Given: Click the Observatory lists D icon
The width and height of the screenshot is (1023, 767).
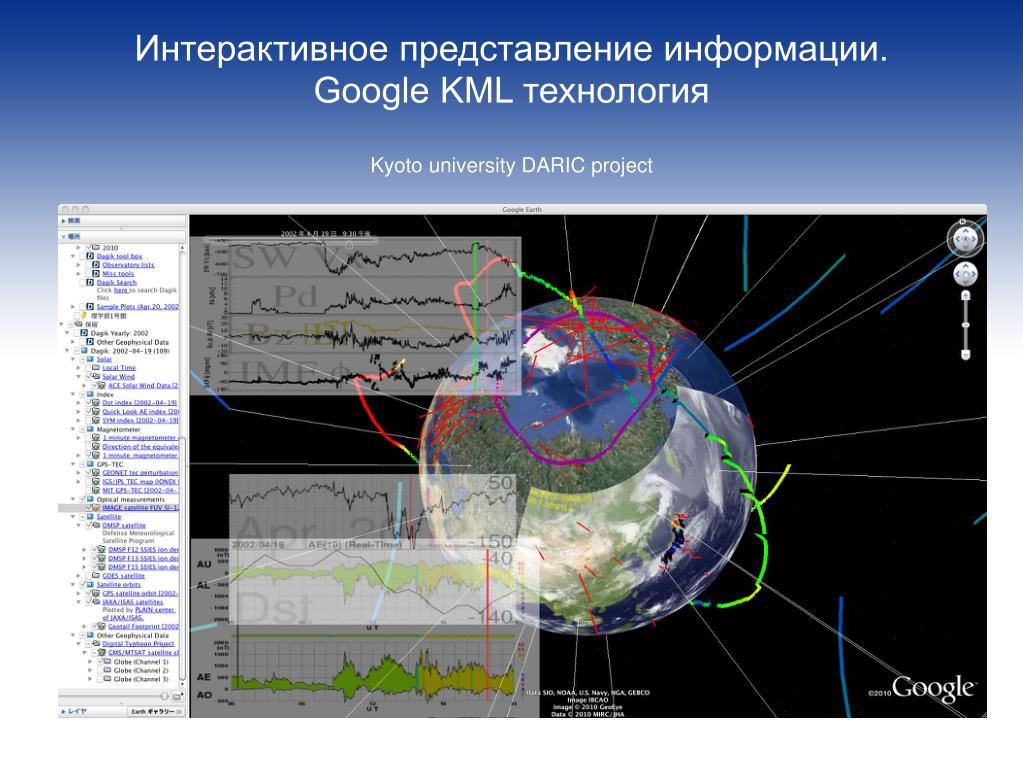Looking at the screenshot, I should click(x=96, y=265).
